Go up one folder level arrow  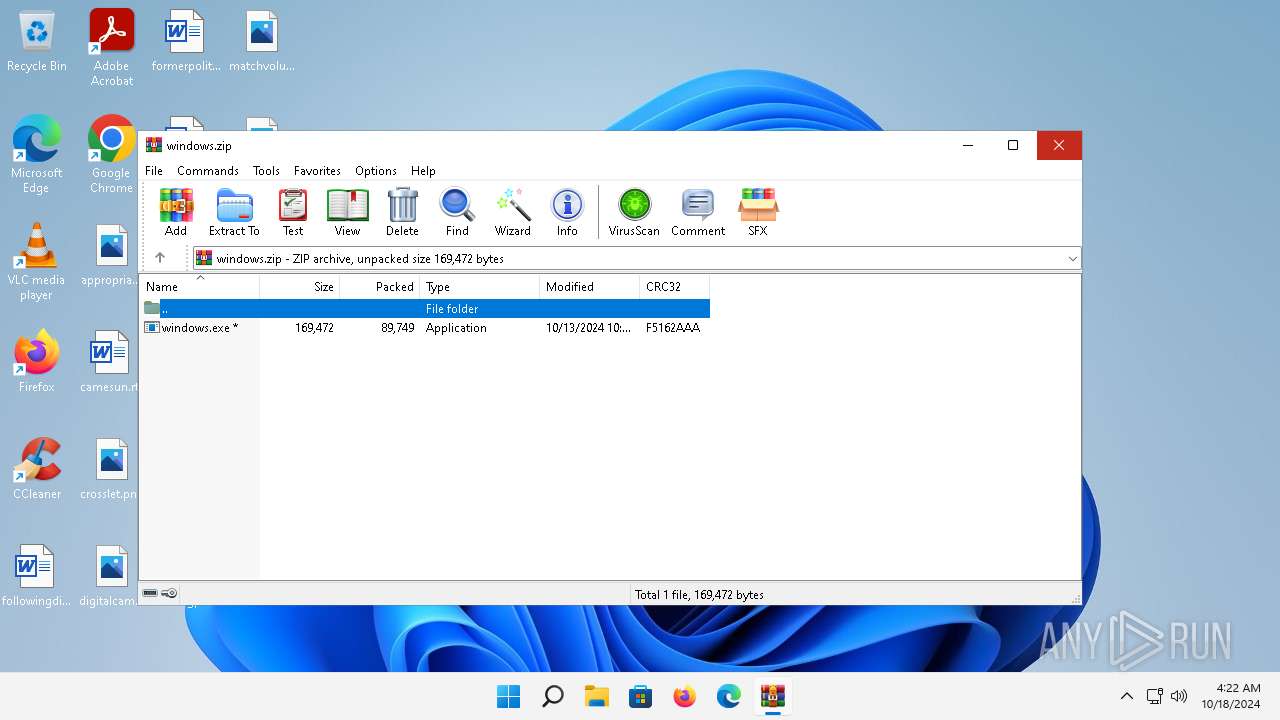160,258
